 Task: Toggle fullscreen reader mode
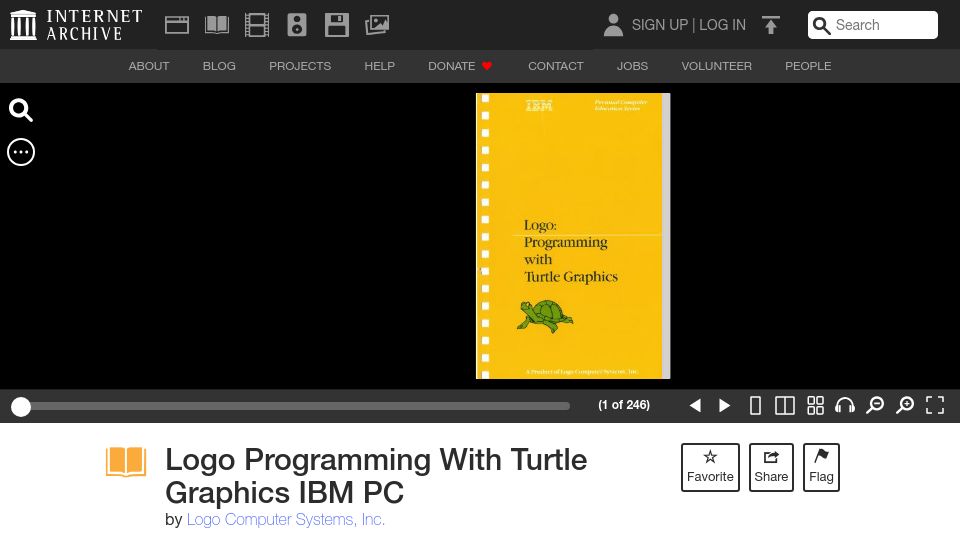(x=935, y=405)
